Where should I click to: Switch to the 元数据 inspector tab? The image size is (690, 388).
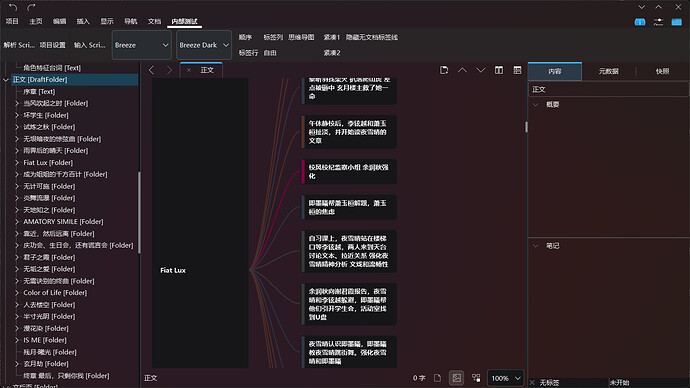click(609, 71)
